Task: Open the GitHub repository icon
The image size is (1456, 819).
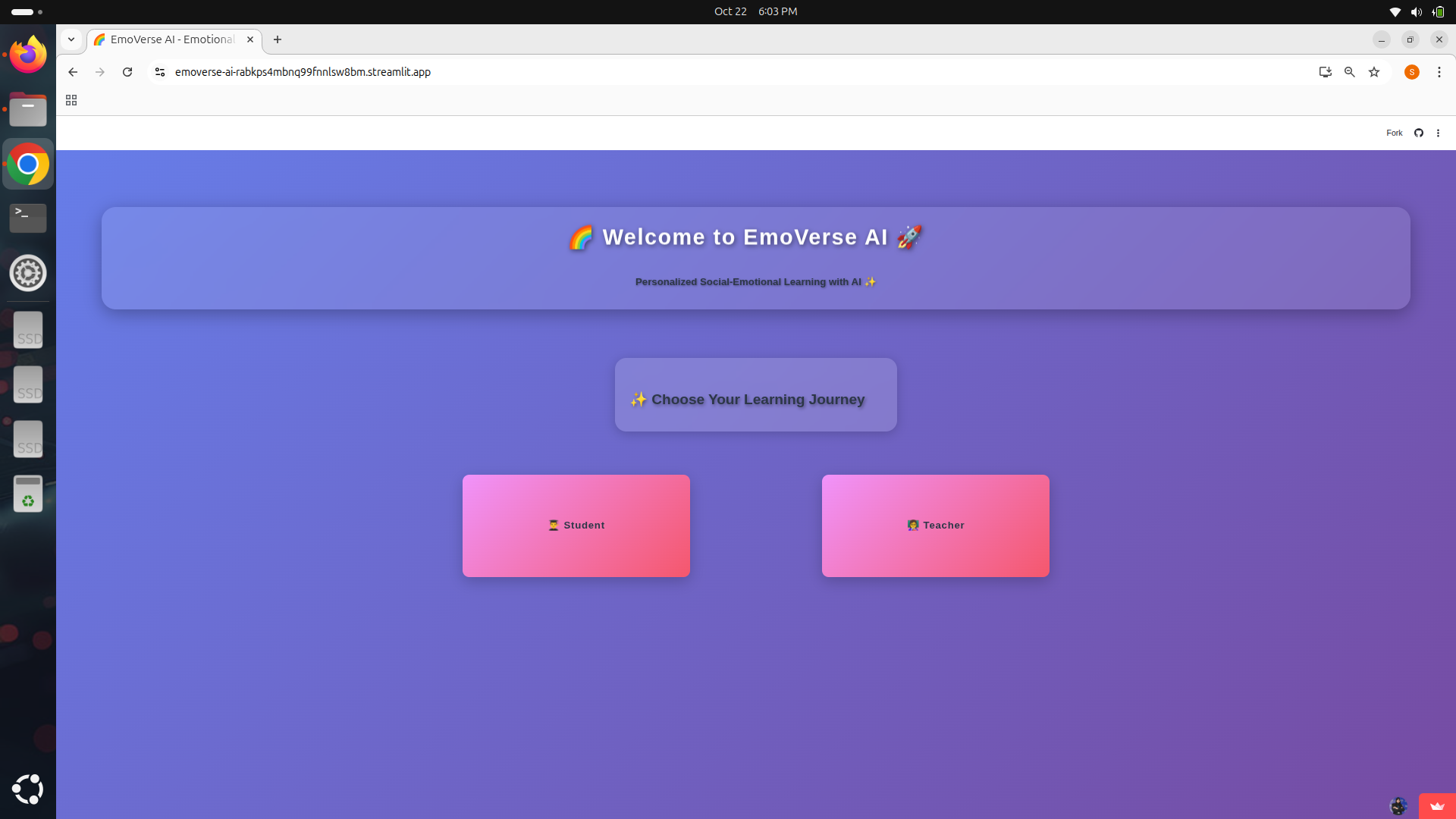Action: click(1418, 133)
